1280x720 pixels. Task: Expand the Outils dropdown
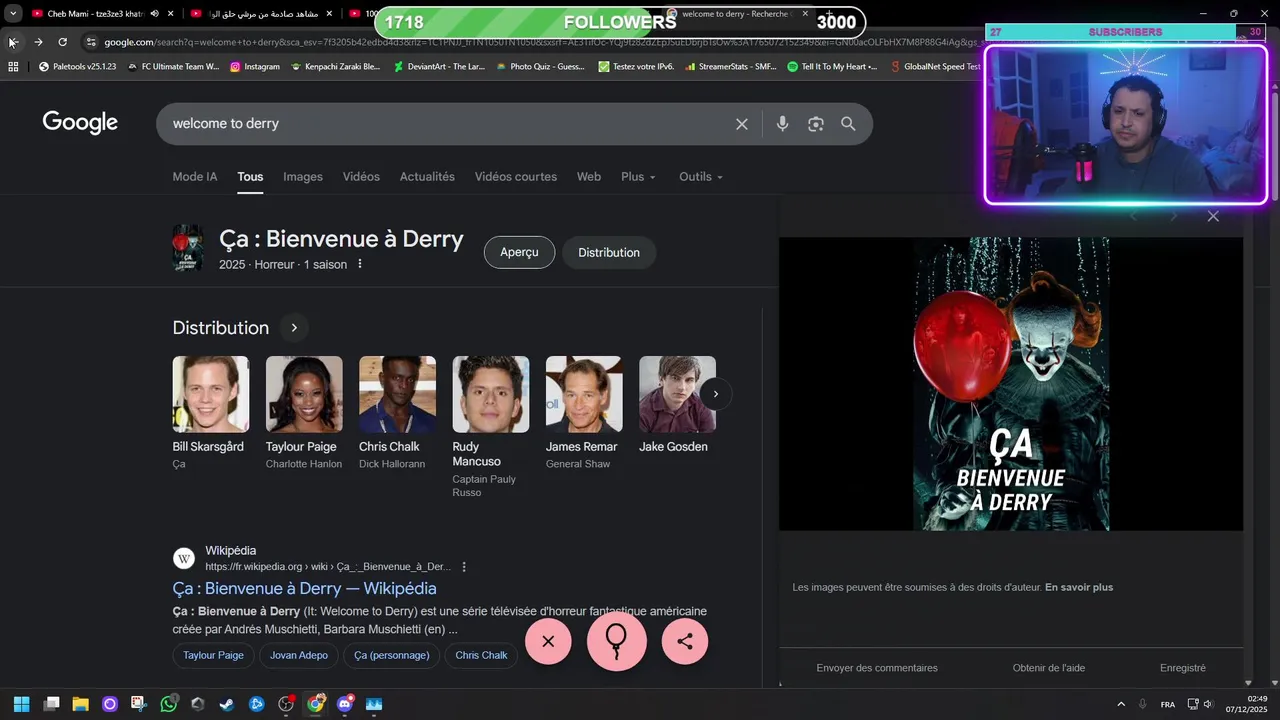(x=700, y=177)
